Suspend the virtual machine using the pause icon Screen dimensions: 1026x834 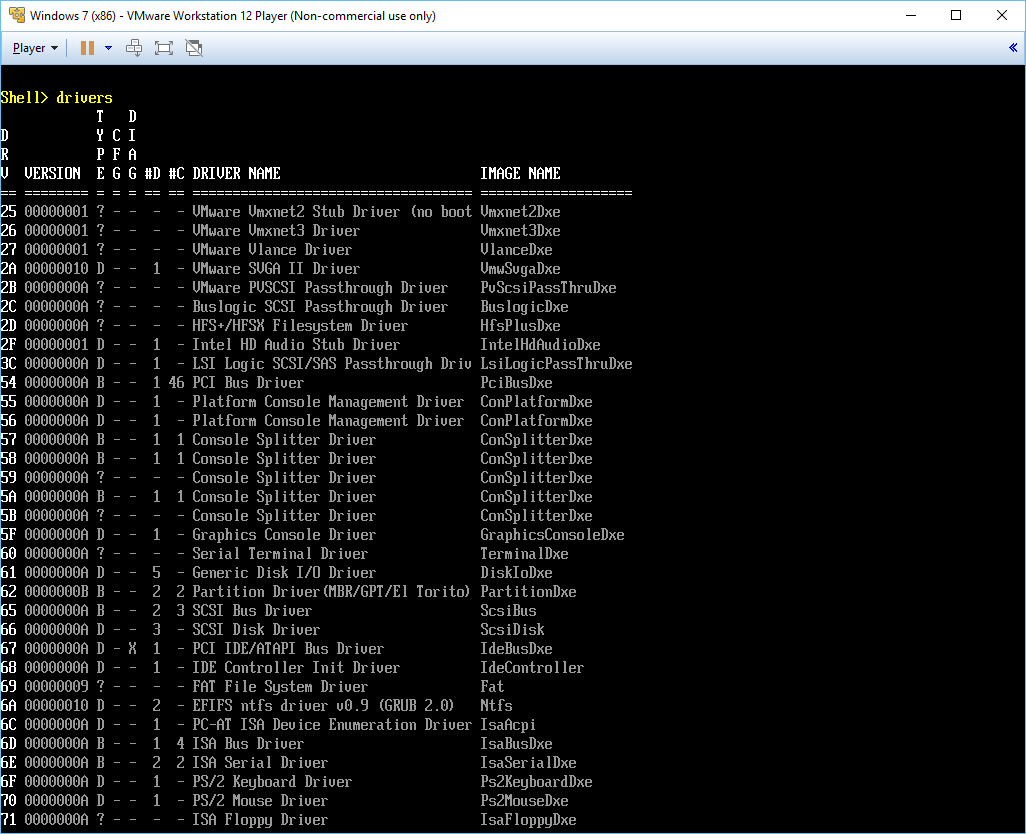(88, 47)
